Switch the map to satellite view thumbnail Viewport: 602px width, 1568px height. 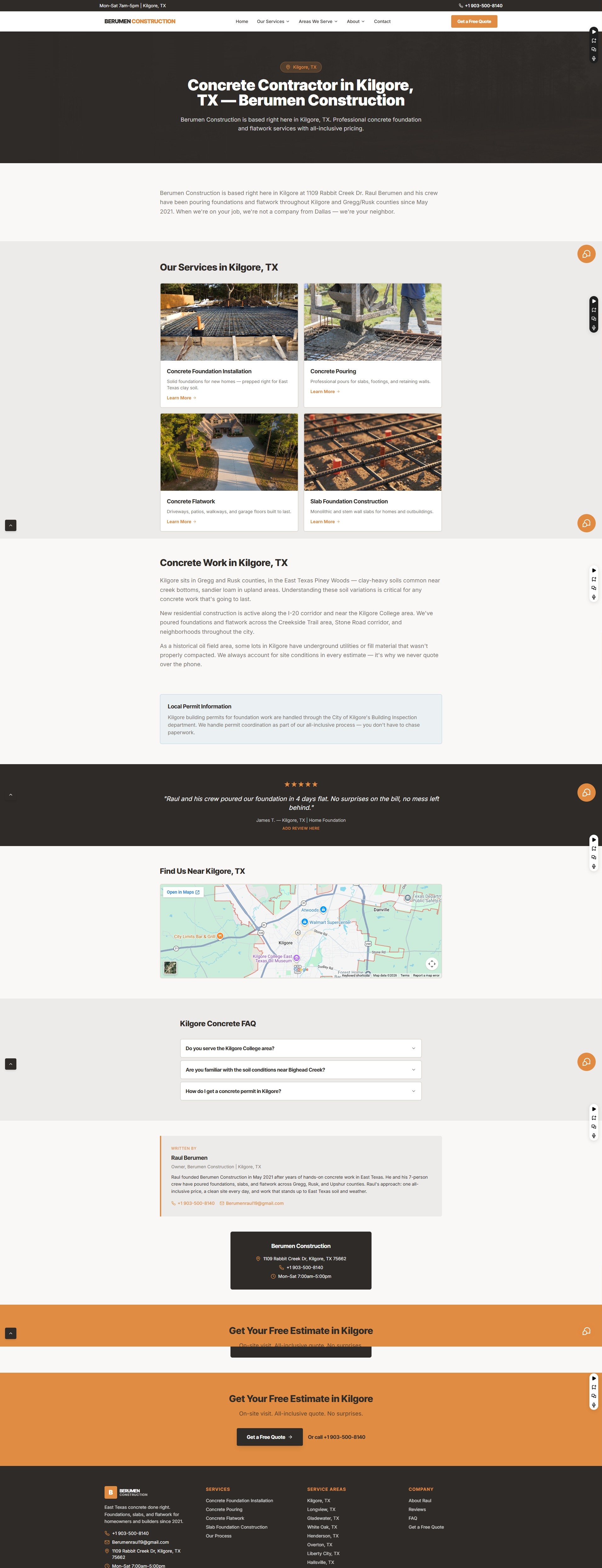pos(170,967)
